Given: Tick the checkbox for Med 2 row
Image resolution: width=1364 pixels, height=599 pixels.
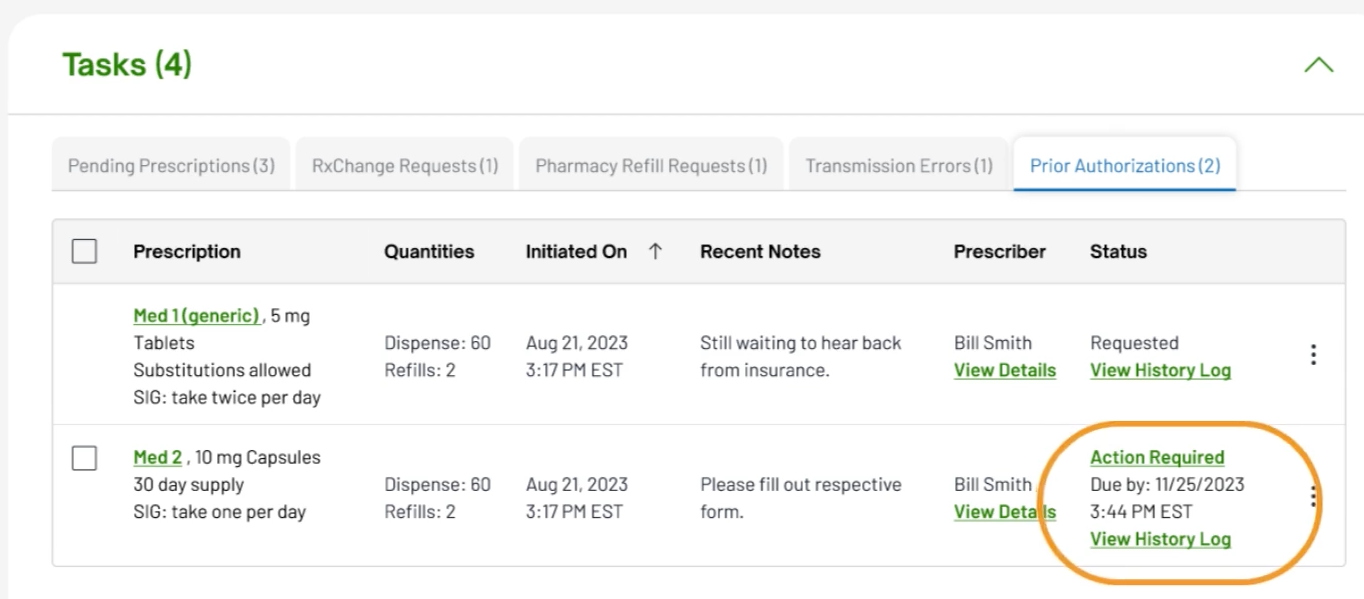Looking at the screenshot, I should [85, 459].
